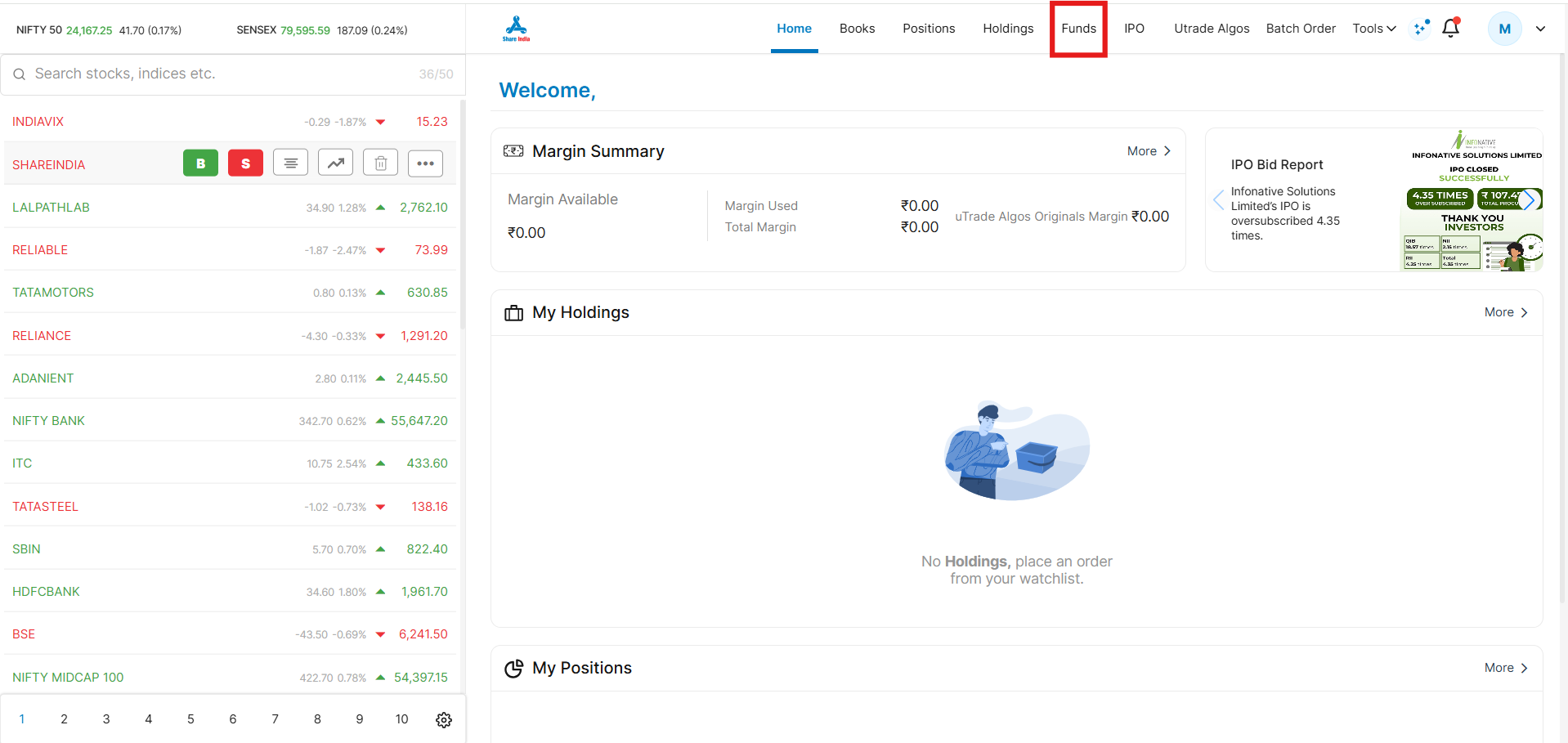The width and height of the screenshot is (1568, 743).
Task: Switch to watchlist 10
Action: pyautogui.click(x=401, y=719)
